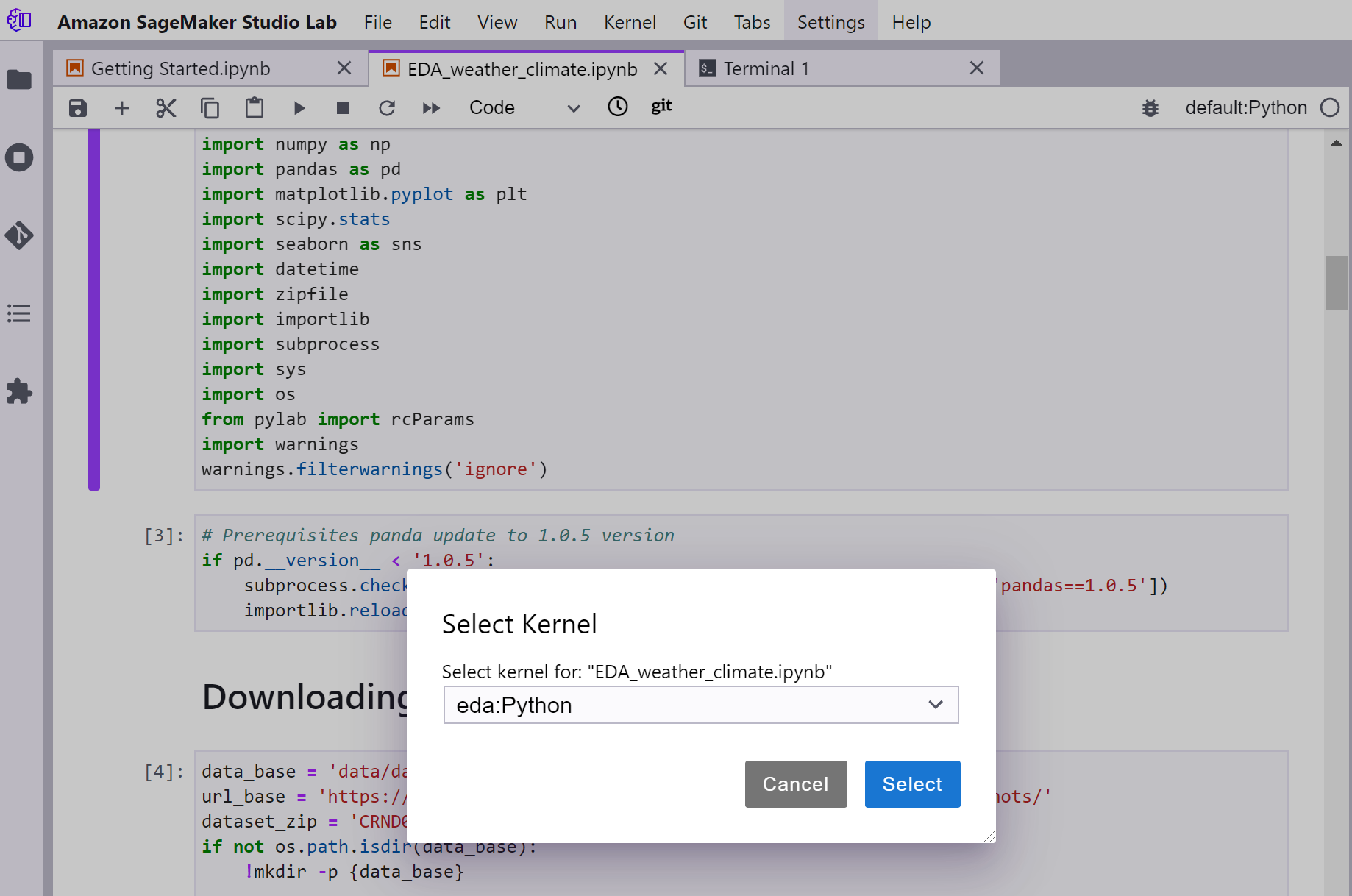Image resolution: width=1352 pixels, height=896 pixels.
Task: Expand the eda:Python kernel dropdown
Action: click(x=700, y=705)
